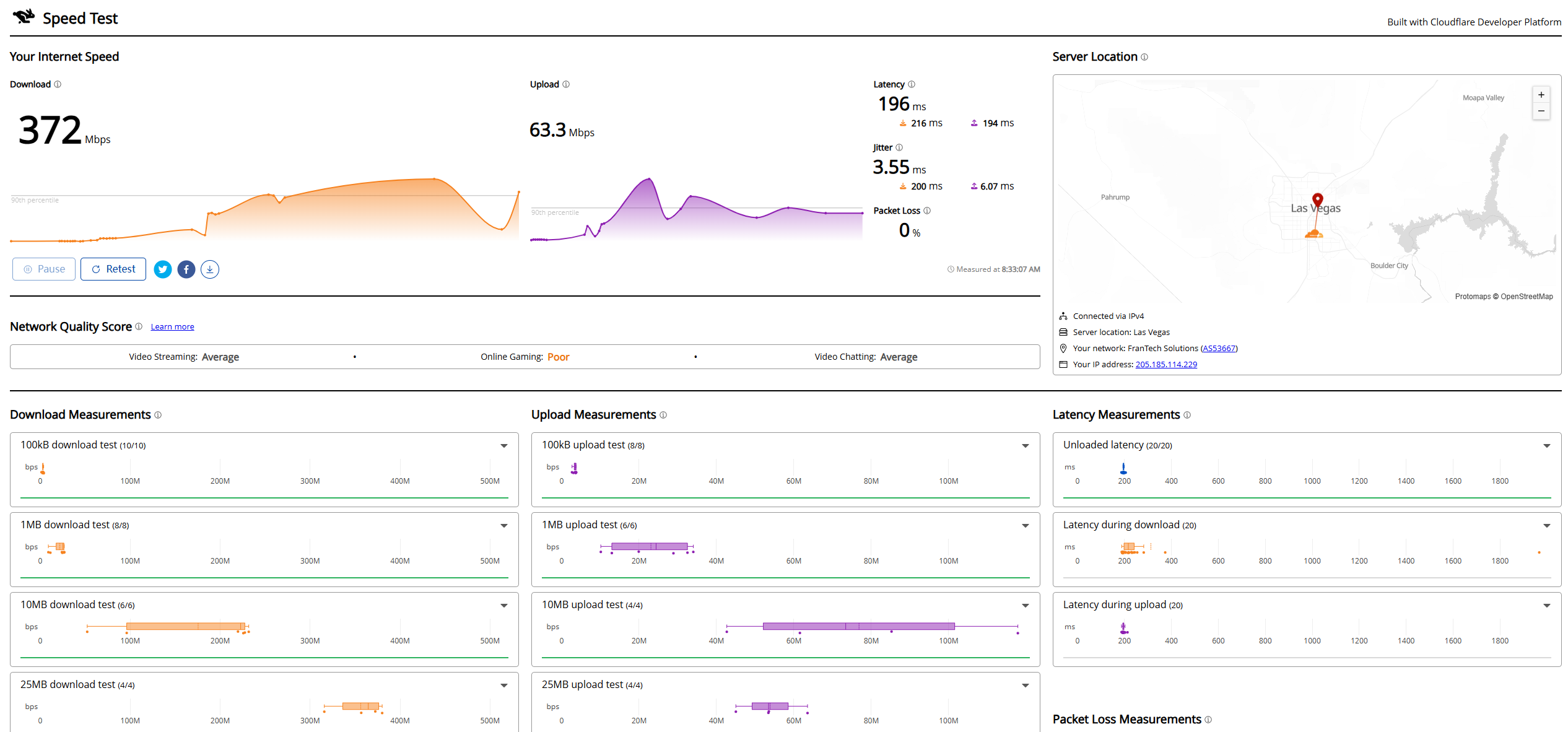Screen dimensions: 1568x732
Task: Click the download results icon
Action: click(210, 269)
